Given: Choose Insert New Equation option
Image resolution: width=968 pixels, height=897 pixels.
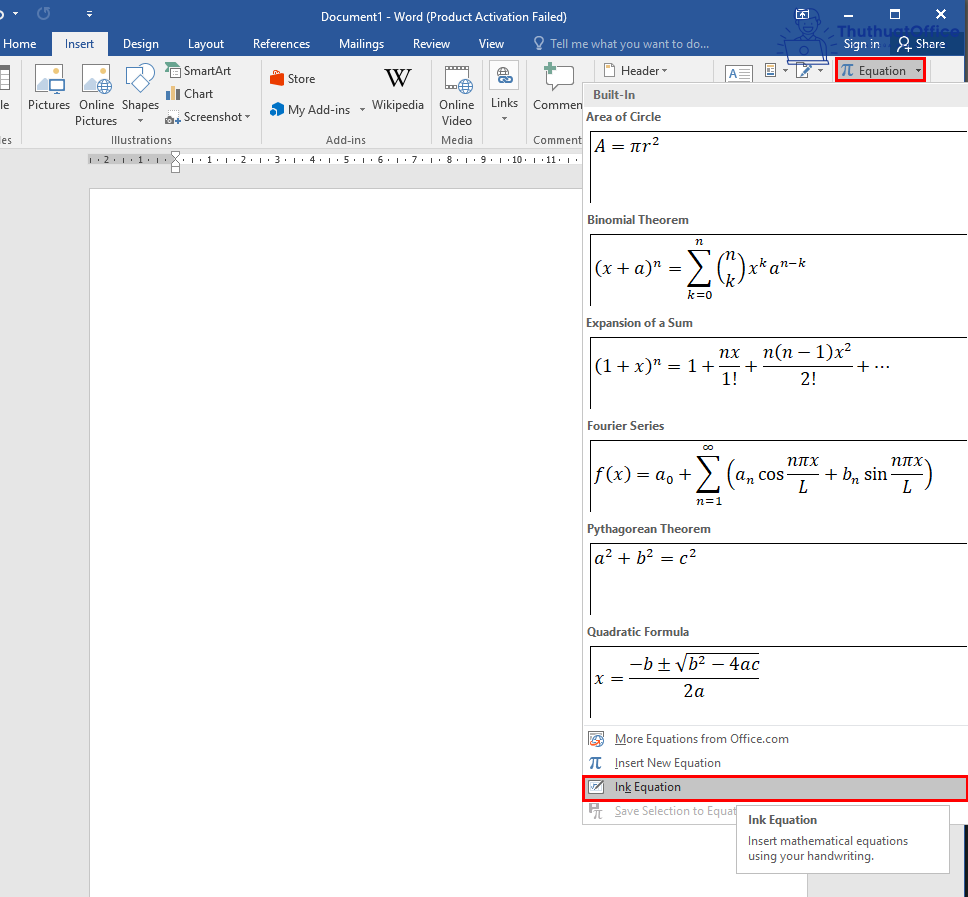Looking at the screenshot, I should pyautogui.click(x=667, y=763).
